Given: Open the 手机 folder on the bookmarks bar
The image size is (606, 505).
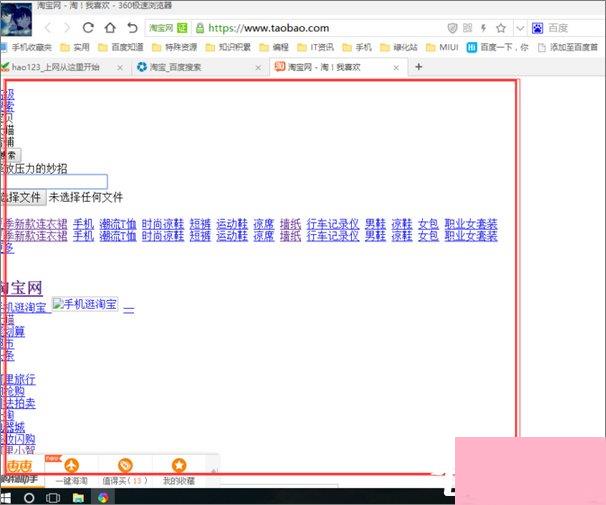Looking at the screenshot, I should [357, 47].
